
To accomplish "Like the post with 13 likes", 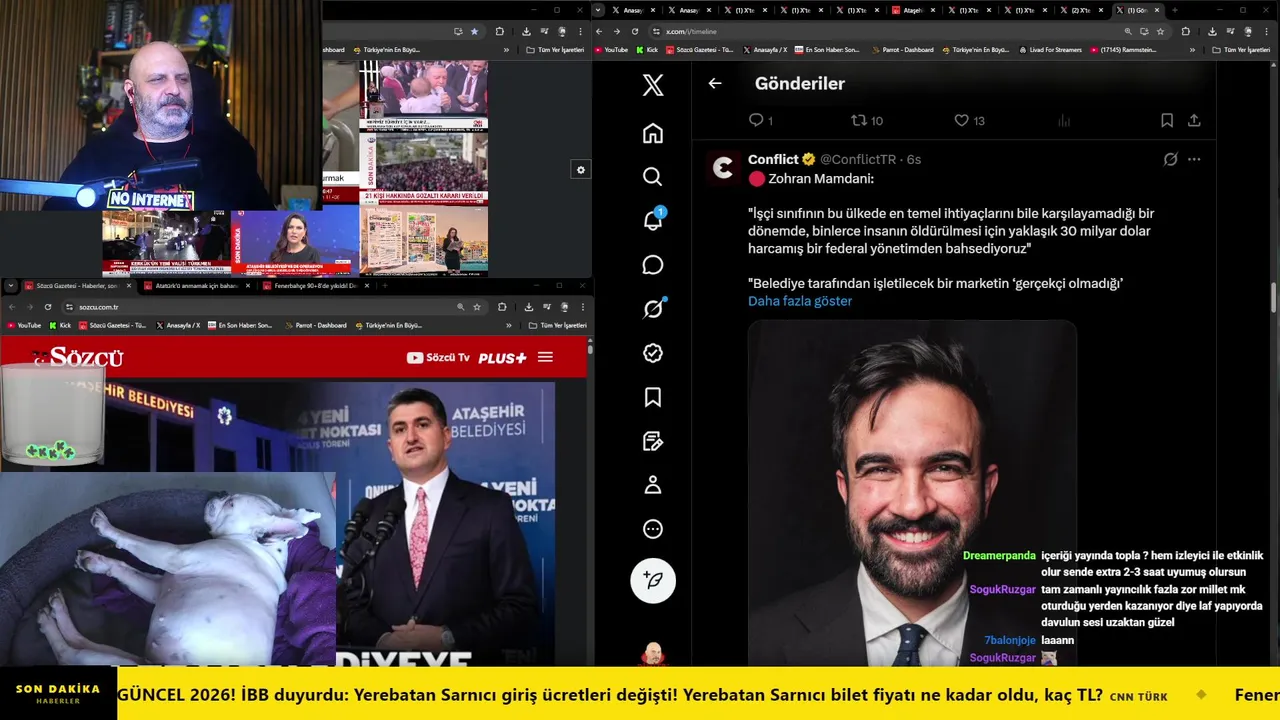I will [969, 120].
